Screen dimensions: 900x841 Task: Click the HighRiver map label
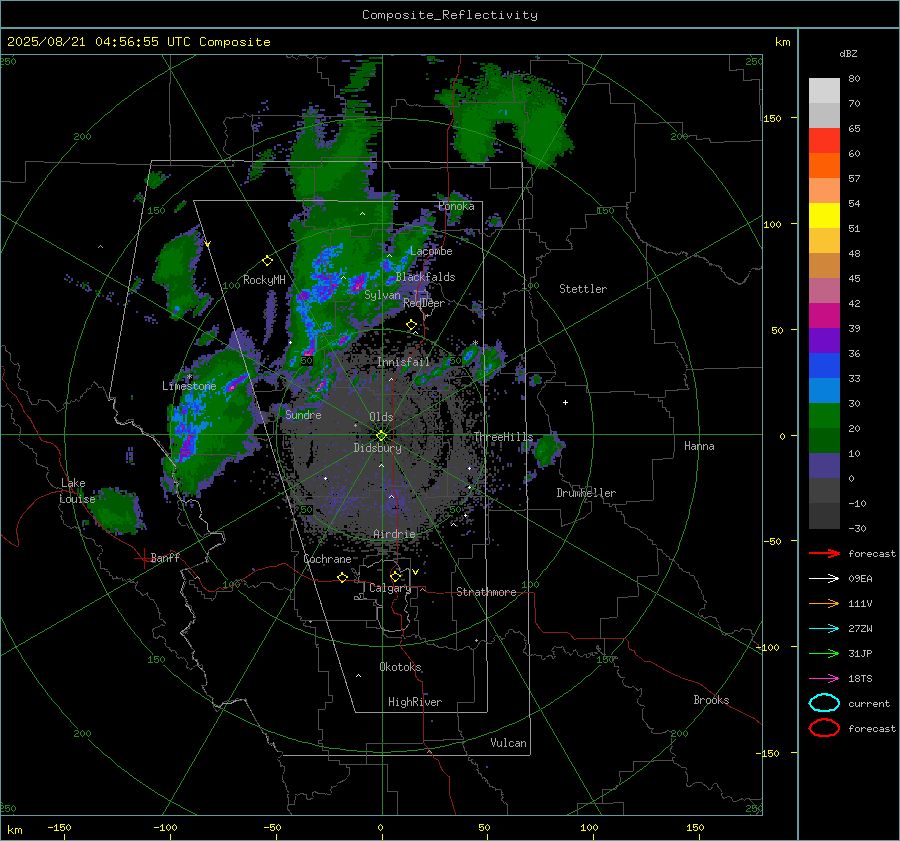click(415, 702)
